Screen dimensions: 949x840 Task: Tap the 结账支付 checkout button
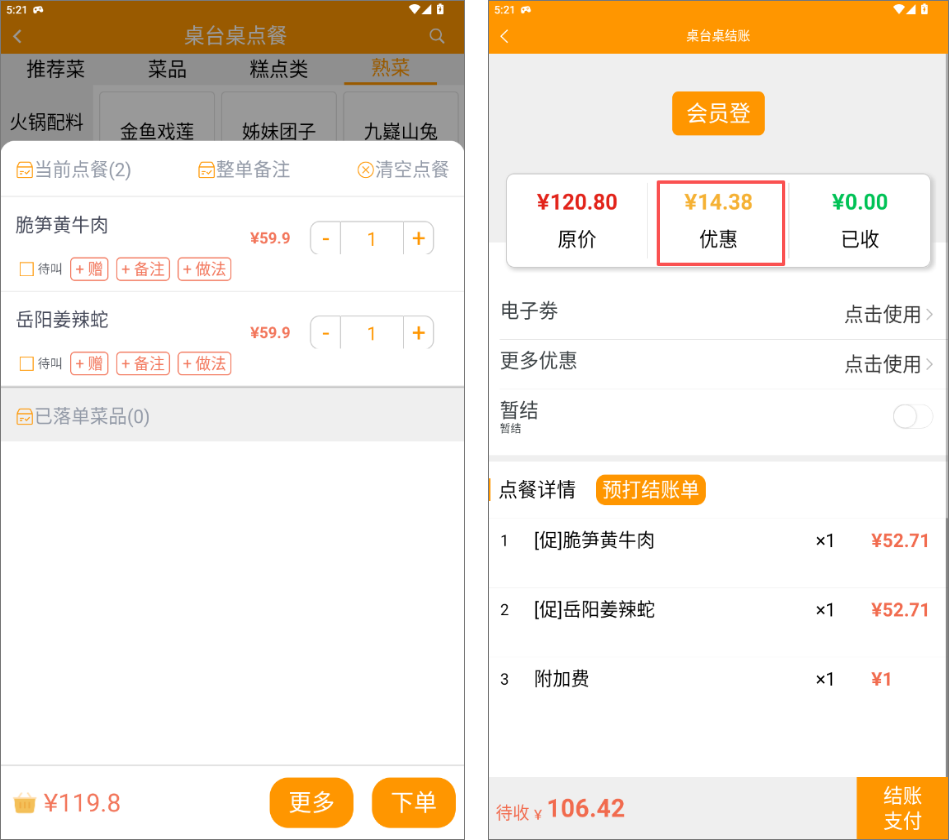(x=902, y=808)
